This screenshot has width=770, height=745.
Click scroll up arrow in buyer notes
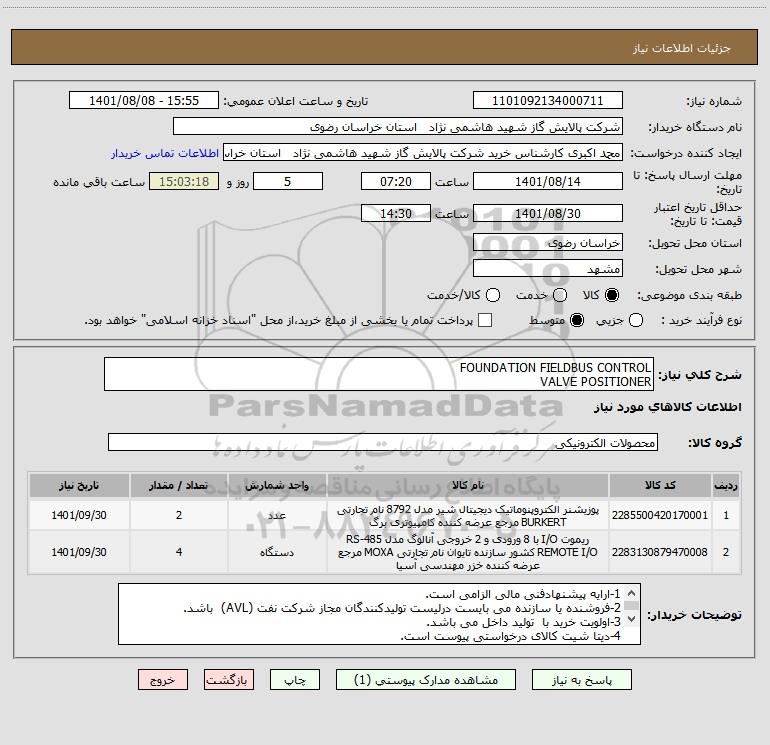coord(632,593)
